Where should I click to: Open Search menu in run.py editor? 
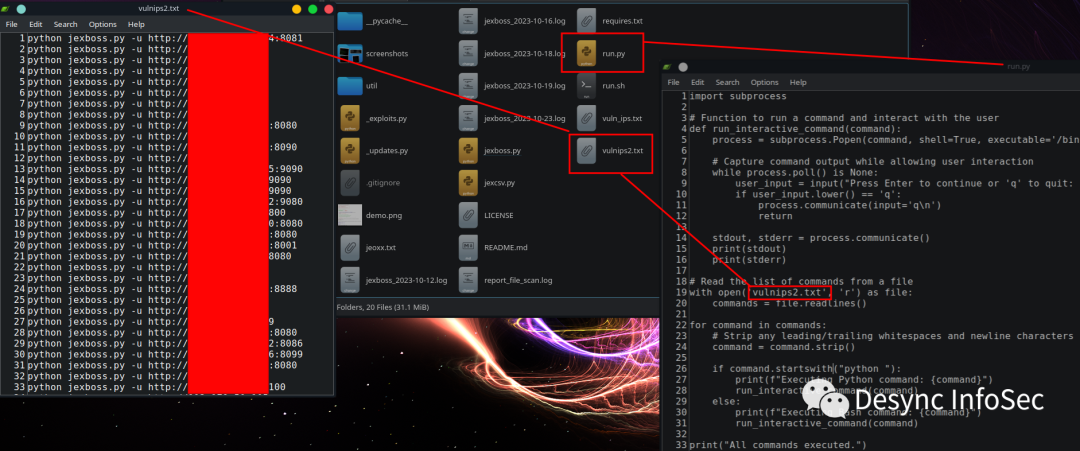tap(727, 83)
